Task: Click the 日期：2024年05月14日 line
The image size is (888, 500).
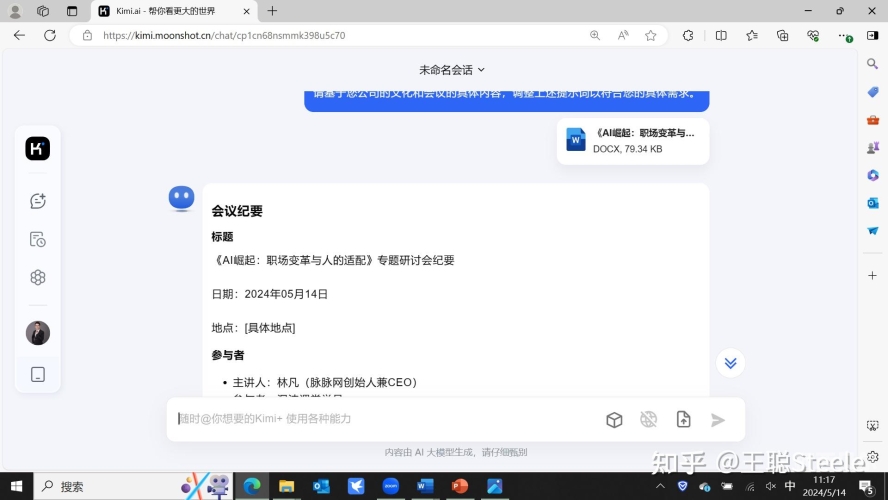Action: pos(270,294)
